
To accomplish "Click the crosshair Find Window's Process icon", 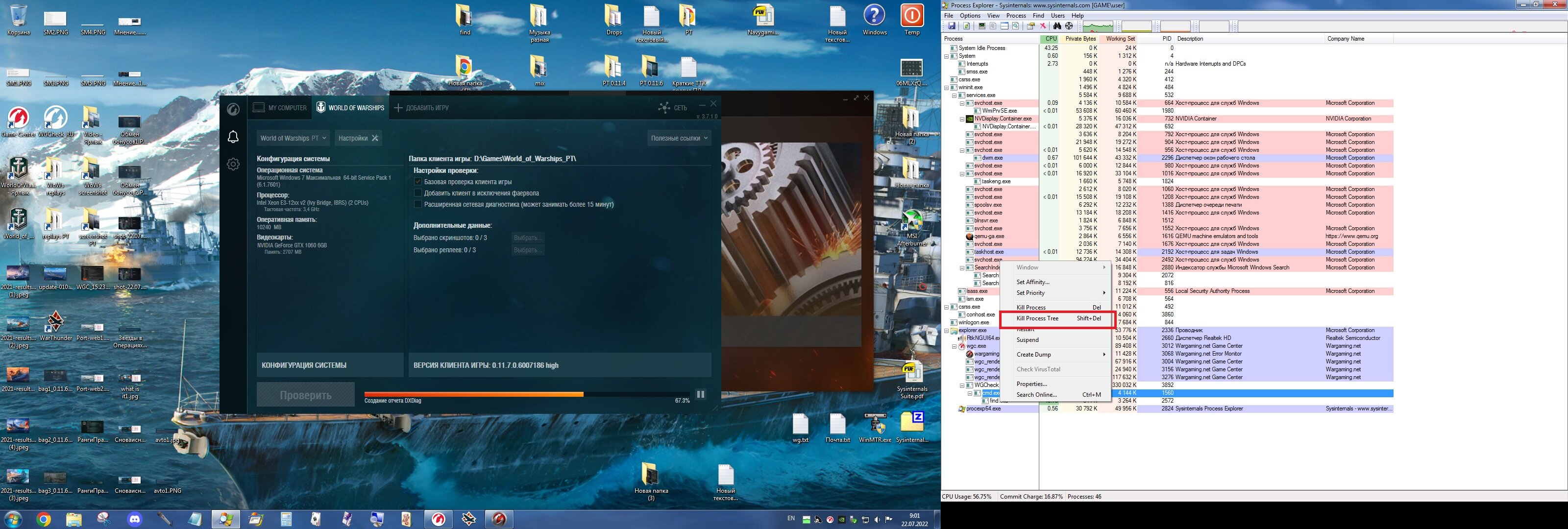I will tap(1069, 26).
